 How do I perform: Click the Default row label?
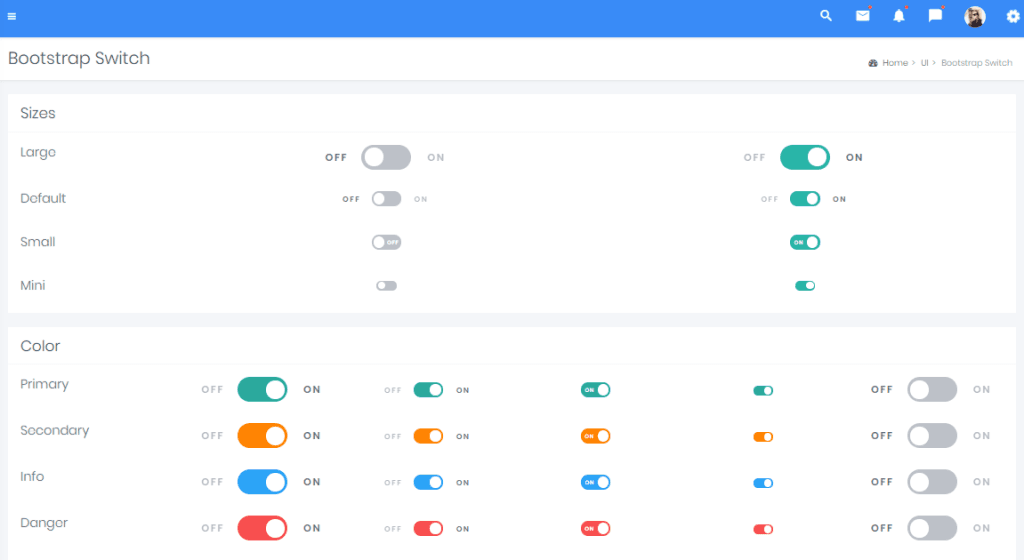[43, 198]
